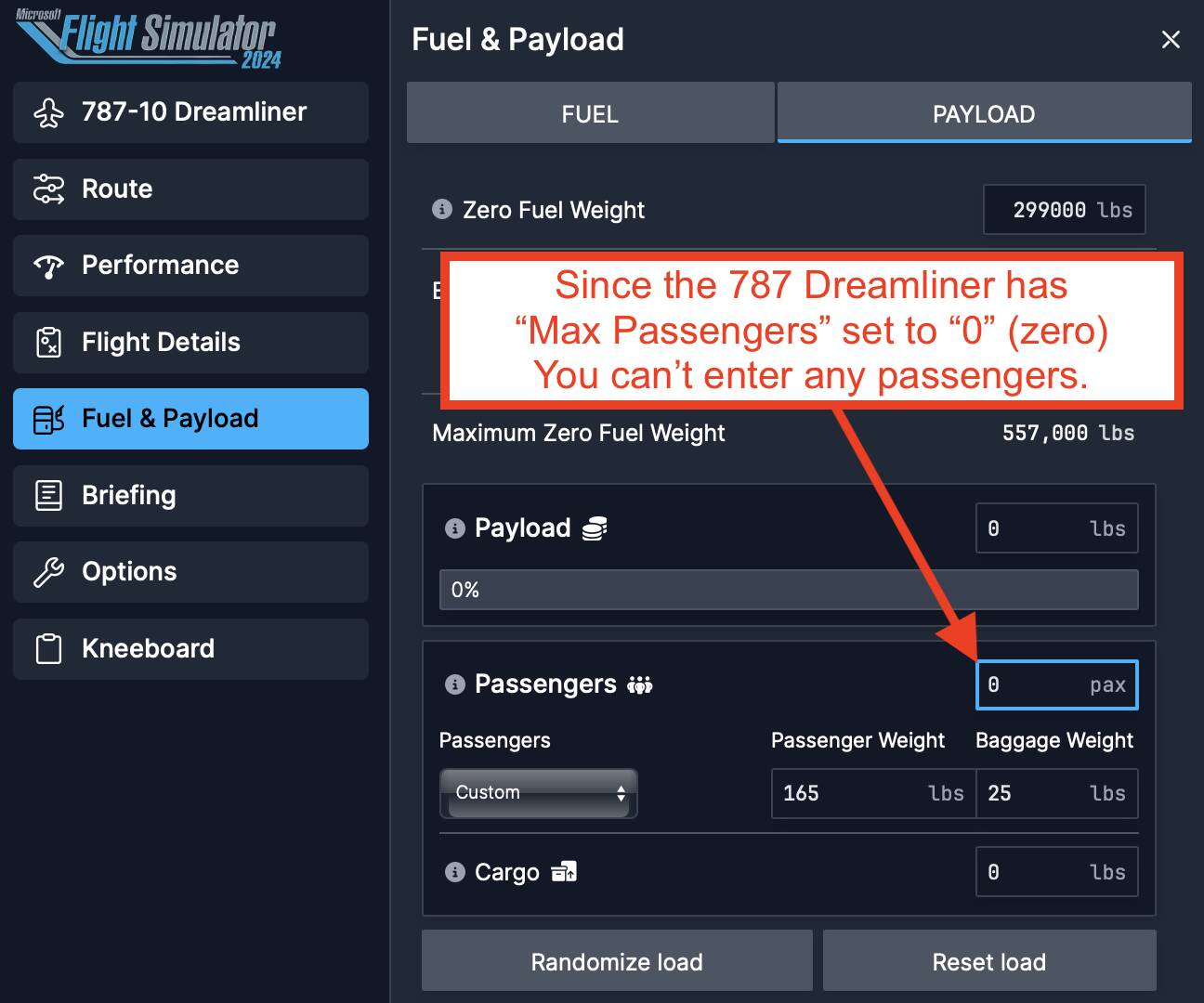The image size is (1204, 1003).
Task: Open the Route menu item
Action: click(x=190, y=189)
